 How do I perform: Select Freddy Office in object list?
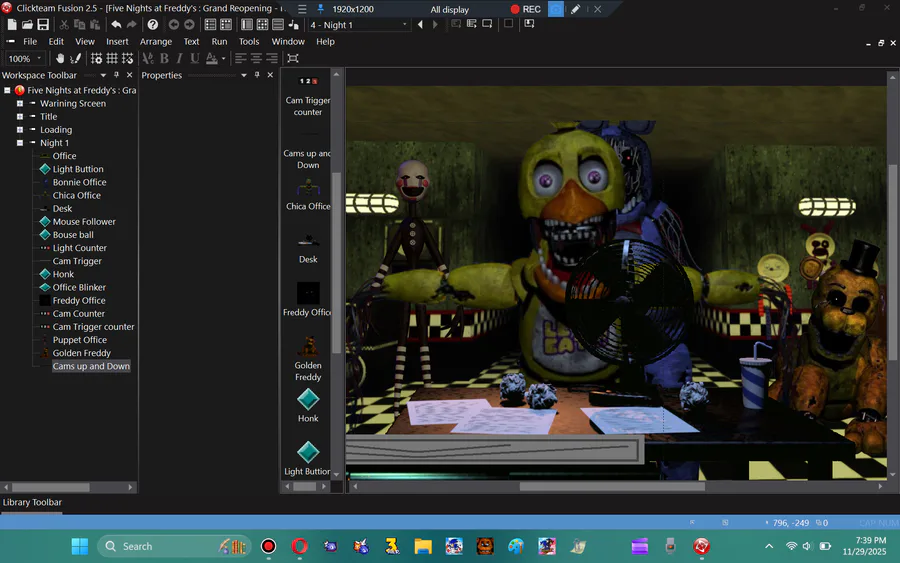pyautogui.click(x=308, y=300)
